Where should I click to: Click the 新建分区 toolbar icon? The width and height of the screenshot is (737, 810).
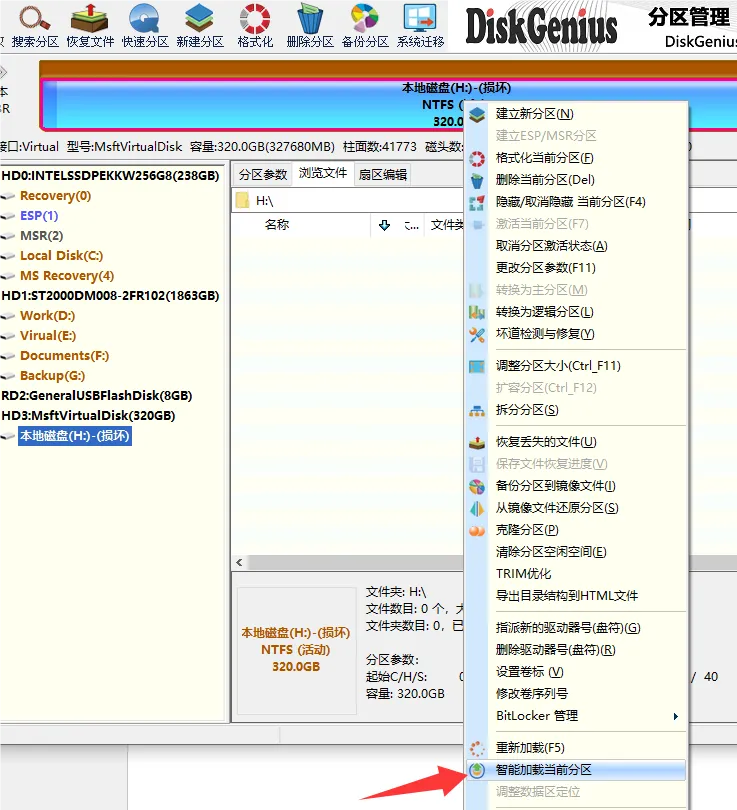pos(200,25)
